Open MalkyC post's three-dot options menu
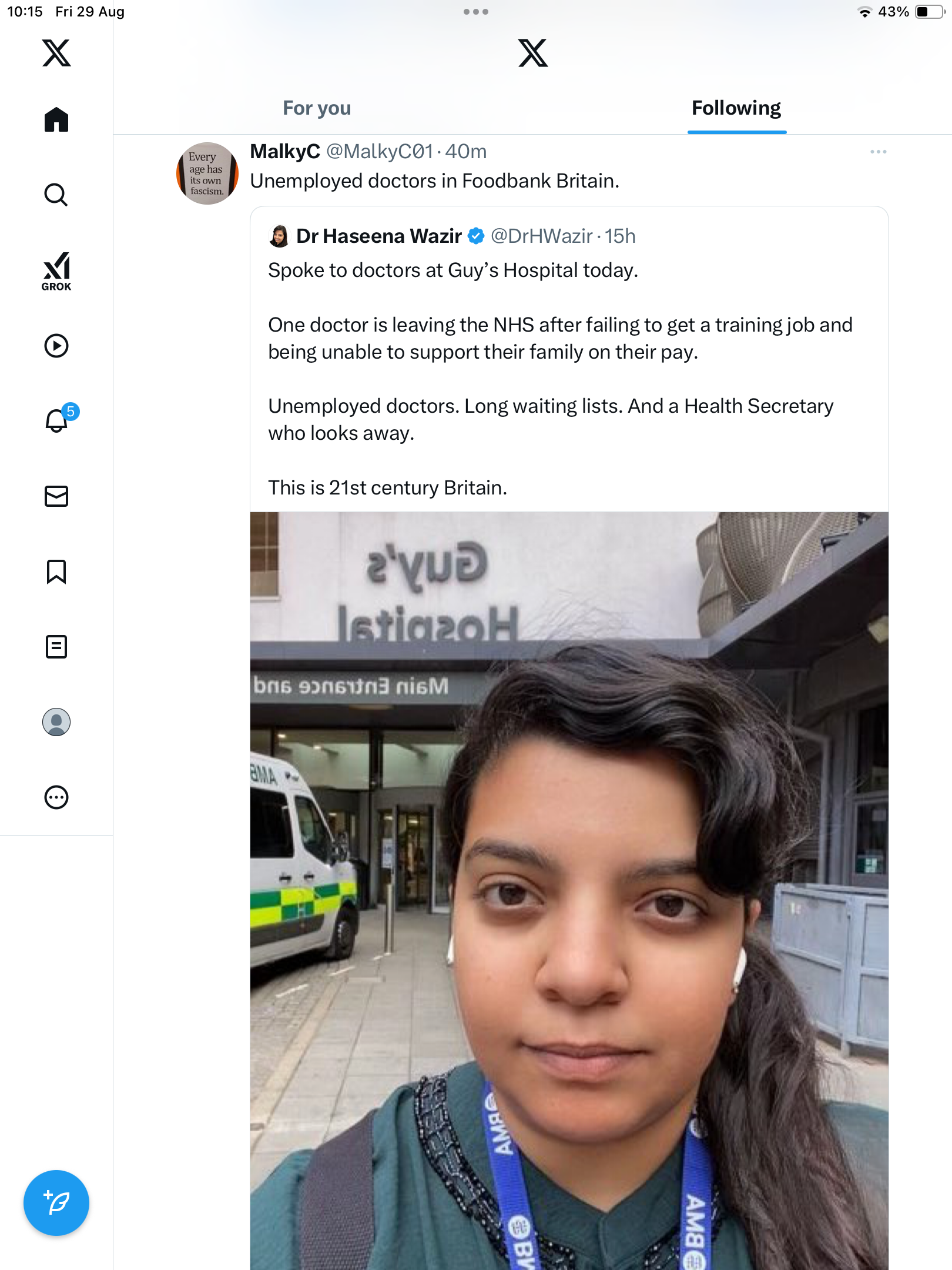This screenshot has width=952, height=1270. tap(878, 152)
